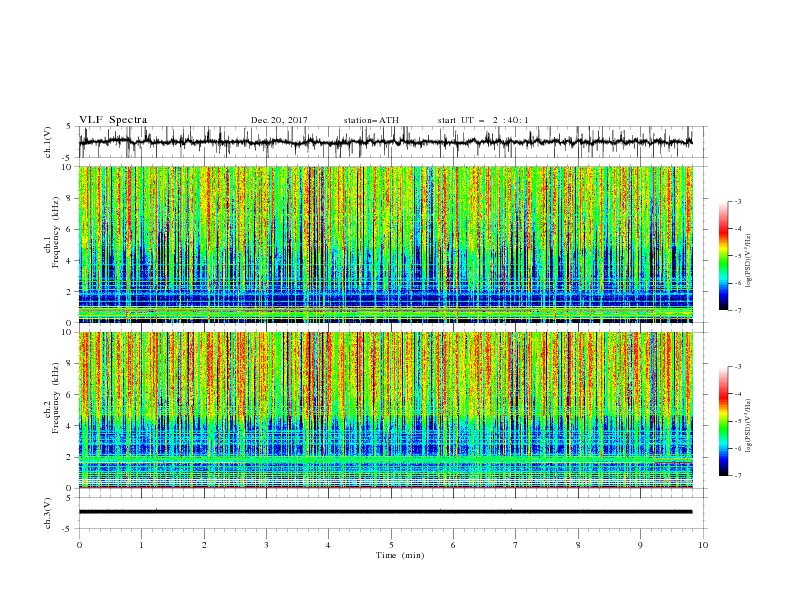The image size is (792, 612).
Task: Click the "-3" label on upper color bar
Action: pos(737,201)
